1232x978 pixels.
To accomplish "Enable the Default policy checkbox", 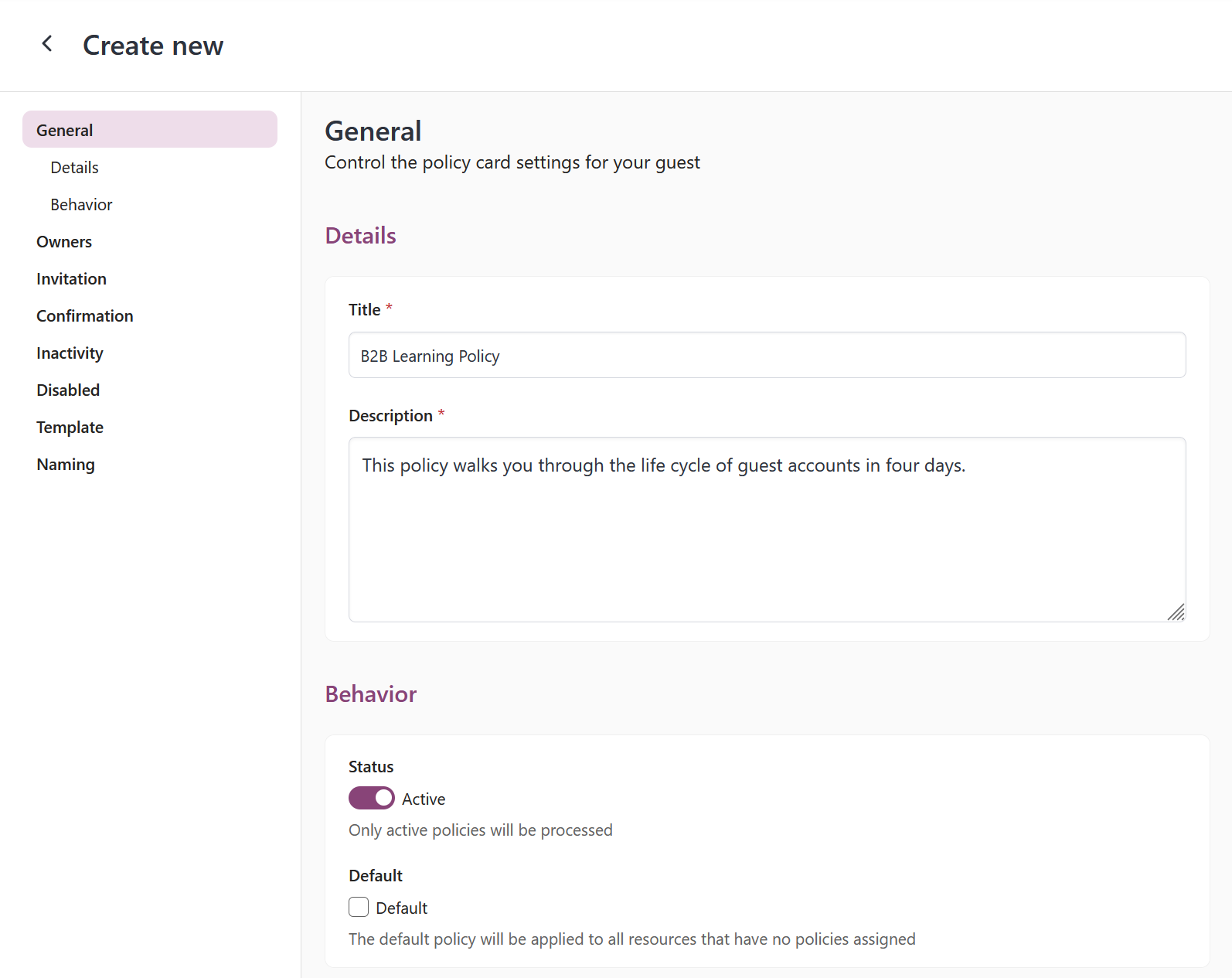I will (x=359, y=907).
